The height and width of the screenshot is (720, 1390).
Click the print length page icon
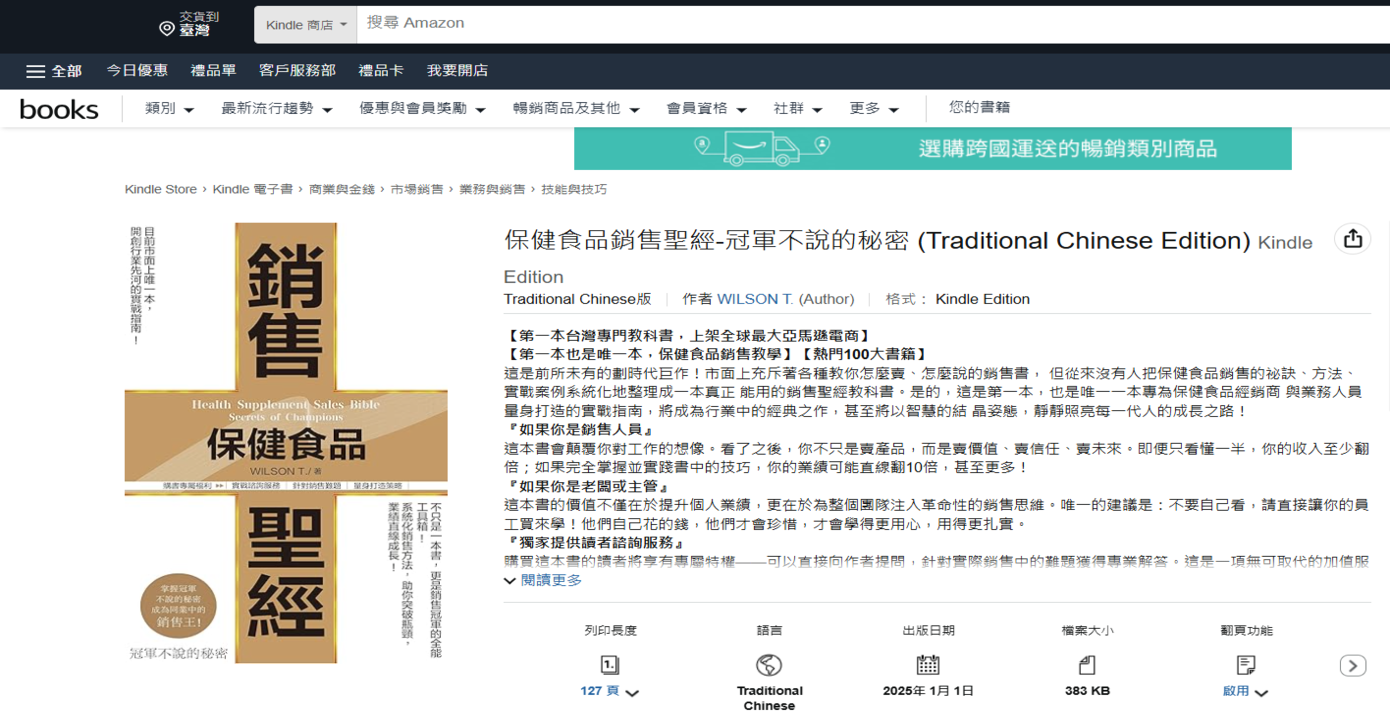pos(610,665)
